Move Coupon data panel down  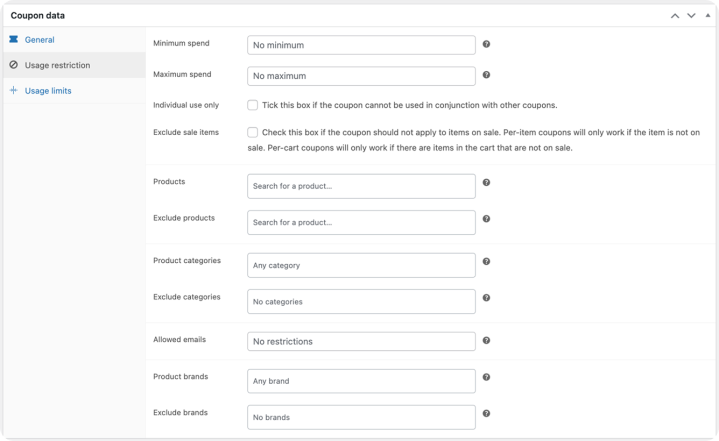pos(690,15)
